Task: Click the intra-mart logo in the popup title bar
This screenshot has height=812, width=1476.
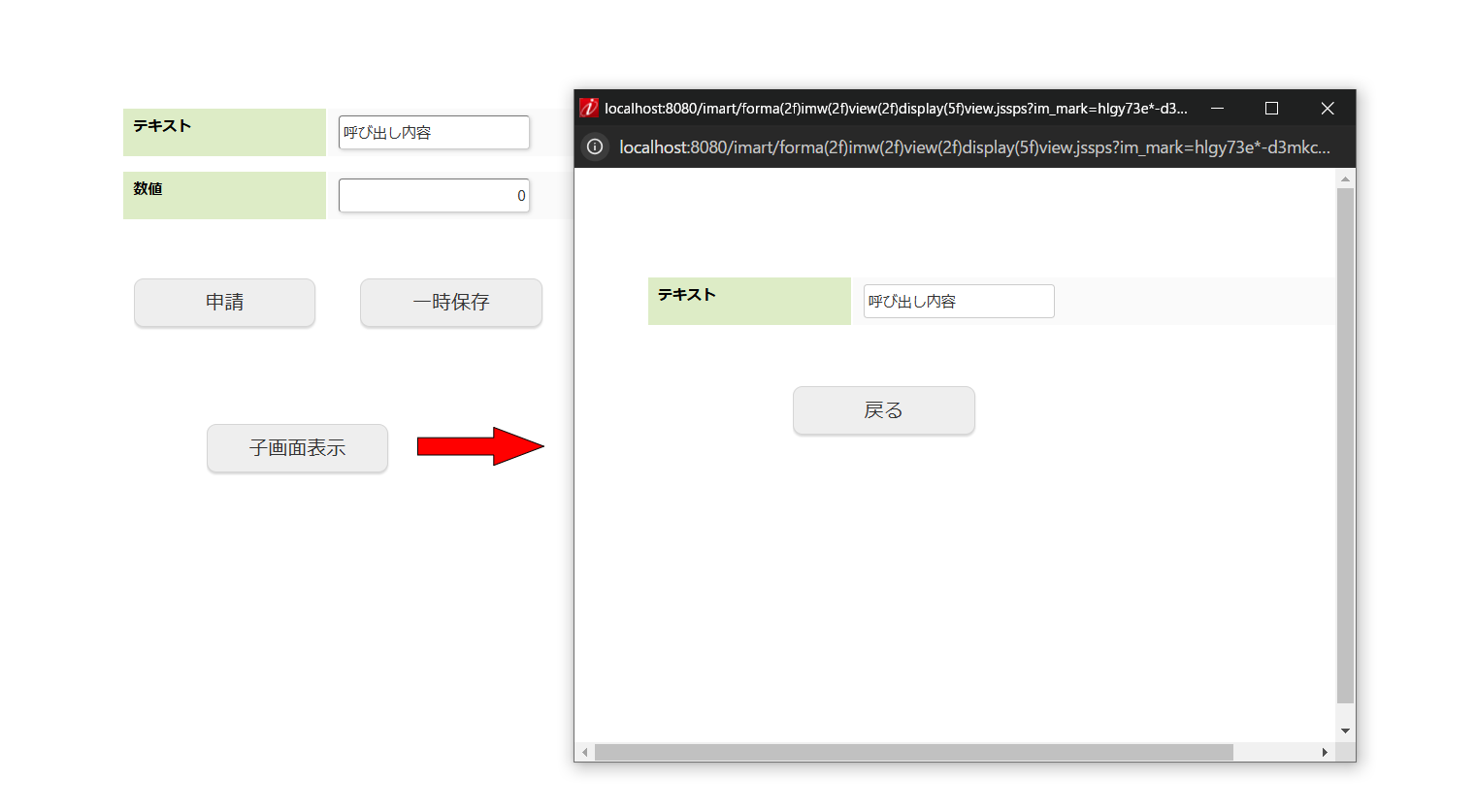Action: click(x=589, y=108)
